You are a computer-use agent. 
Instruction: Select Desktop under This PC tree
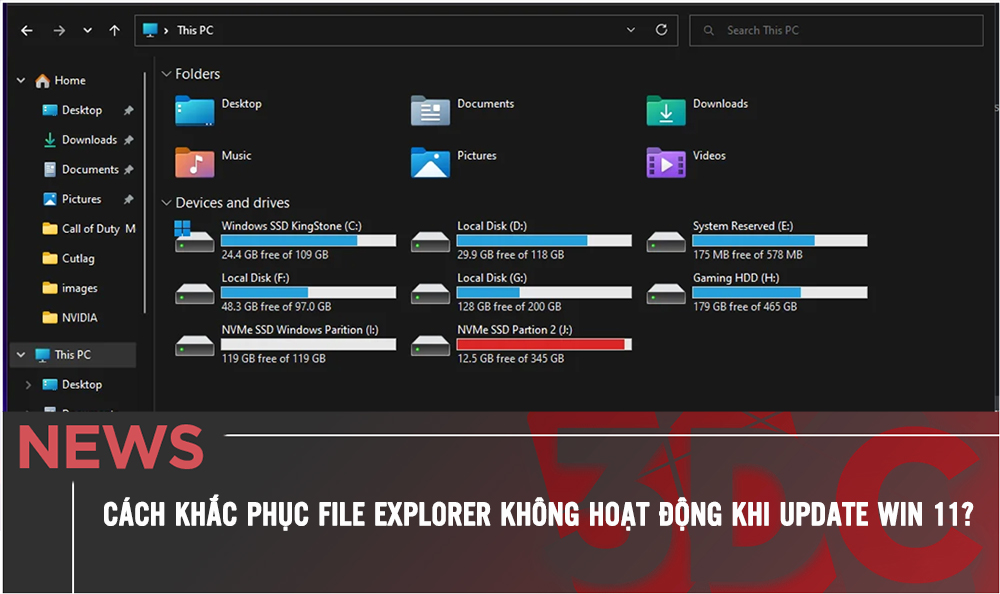pyautogui.click(x=82, y=384)
